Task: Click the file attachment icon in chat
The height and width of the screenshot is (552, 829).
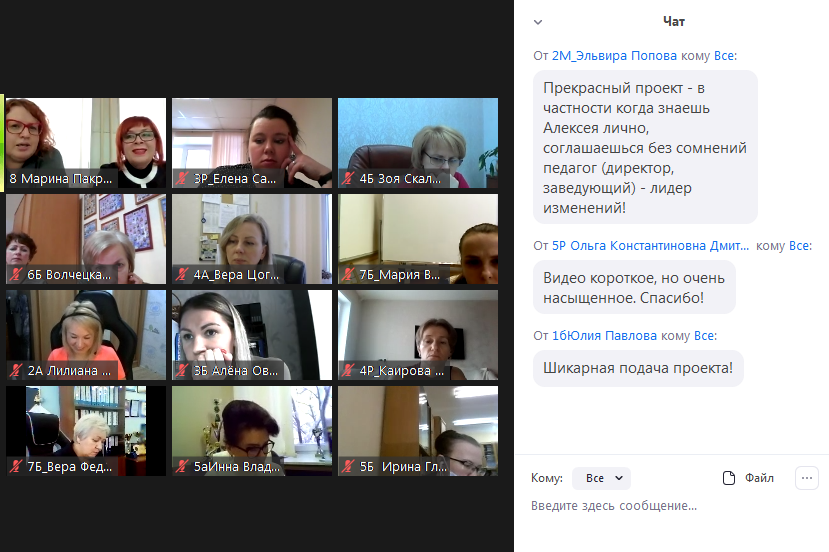Action: (x=728, y=478)
